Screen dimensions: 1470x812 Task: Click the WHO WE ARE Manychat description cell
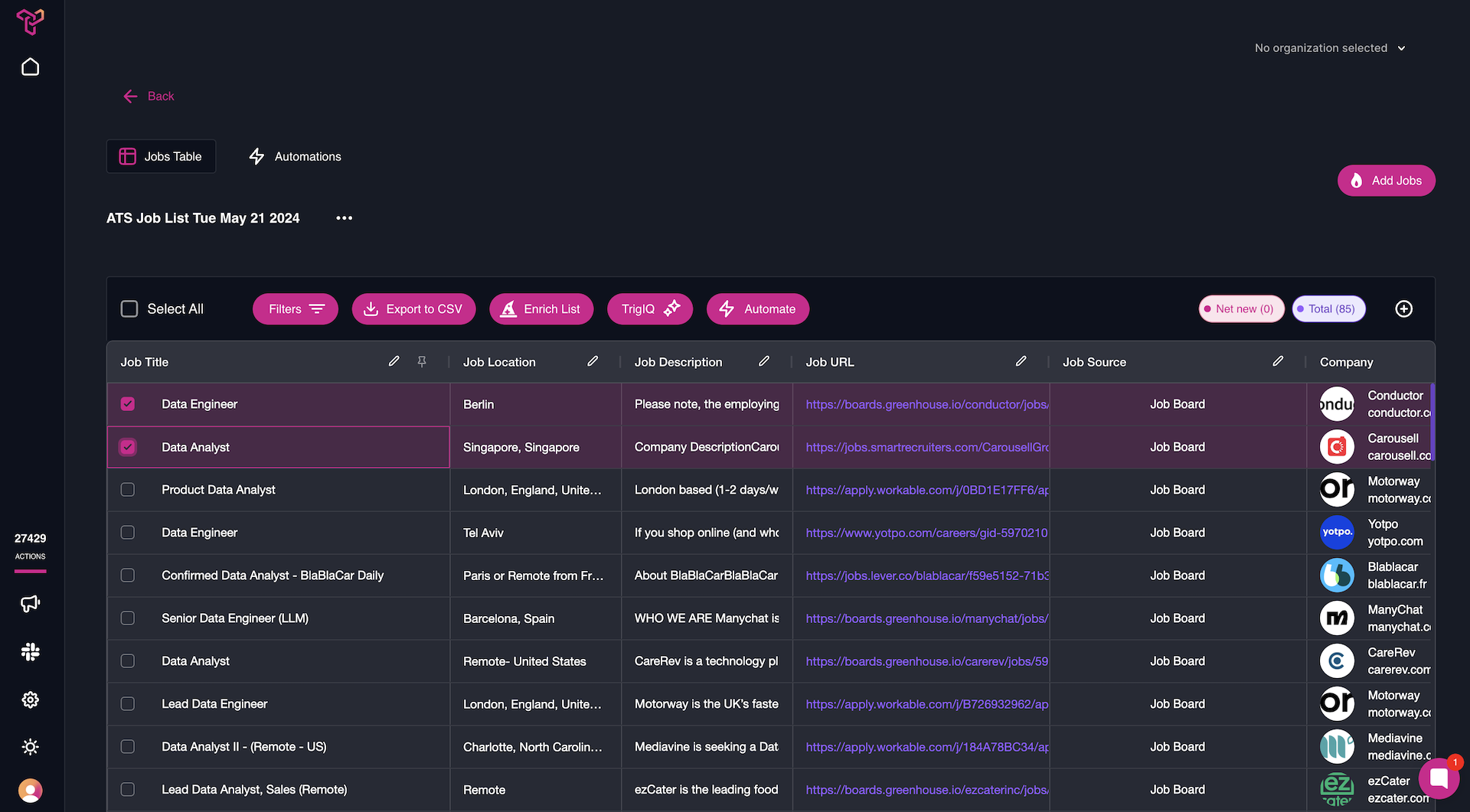pyautogui.click(x=706, y=618)
